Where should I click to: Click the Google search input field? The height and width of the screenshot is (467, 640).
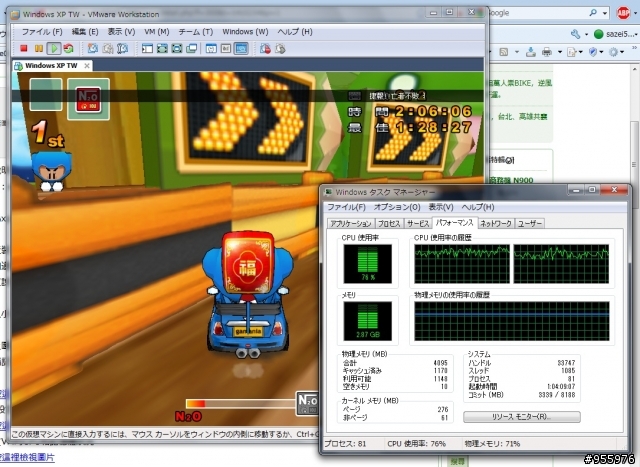[537, 13]
